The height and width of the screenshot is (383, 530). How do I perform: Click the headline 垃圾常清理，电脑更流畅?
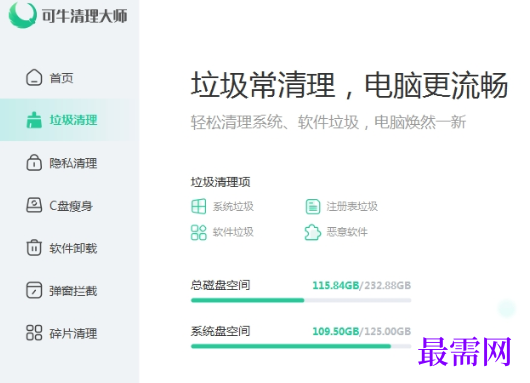350,85
